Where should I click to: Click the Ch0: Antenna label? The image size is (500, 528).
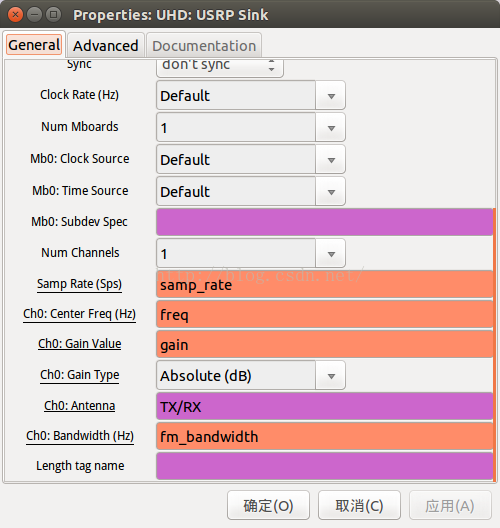(79, 406)
